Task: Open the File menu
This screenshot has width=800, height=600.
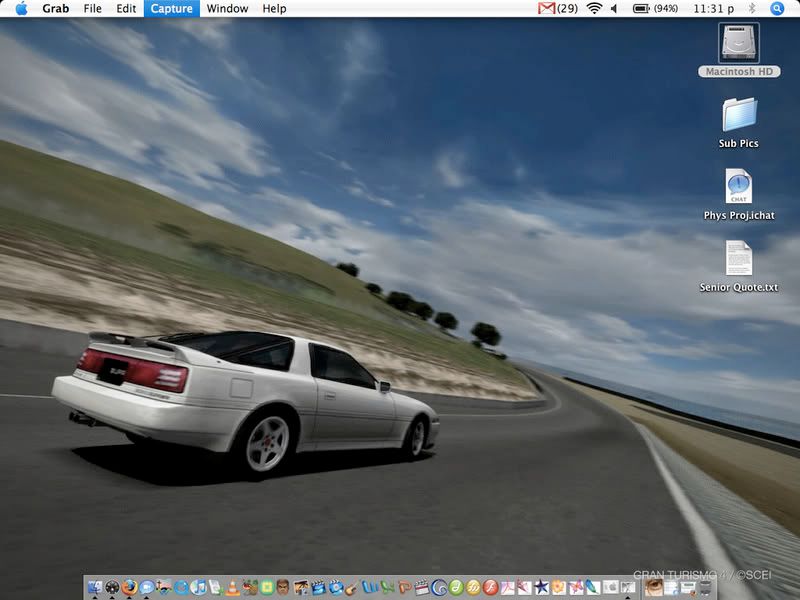Action: tap(92, 9)
